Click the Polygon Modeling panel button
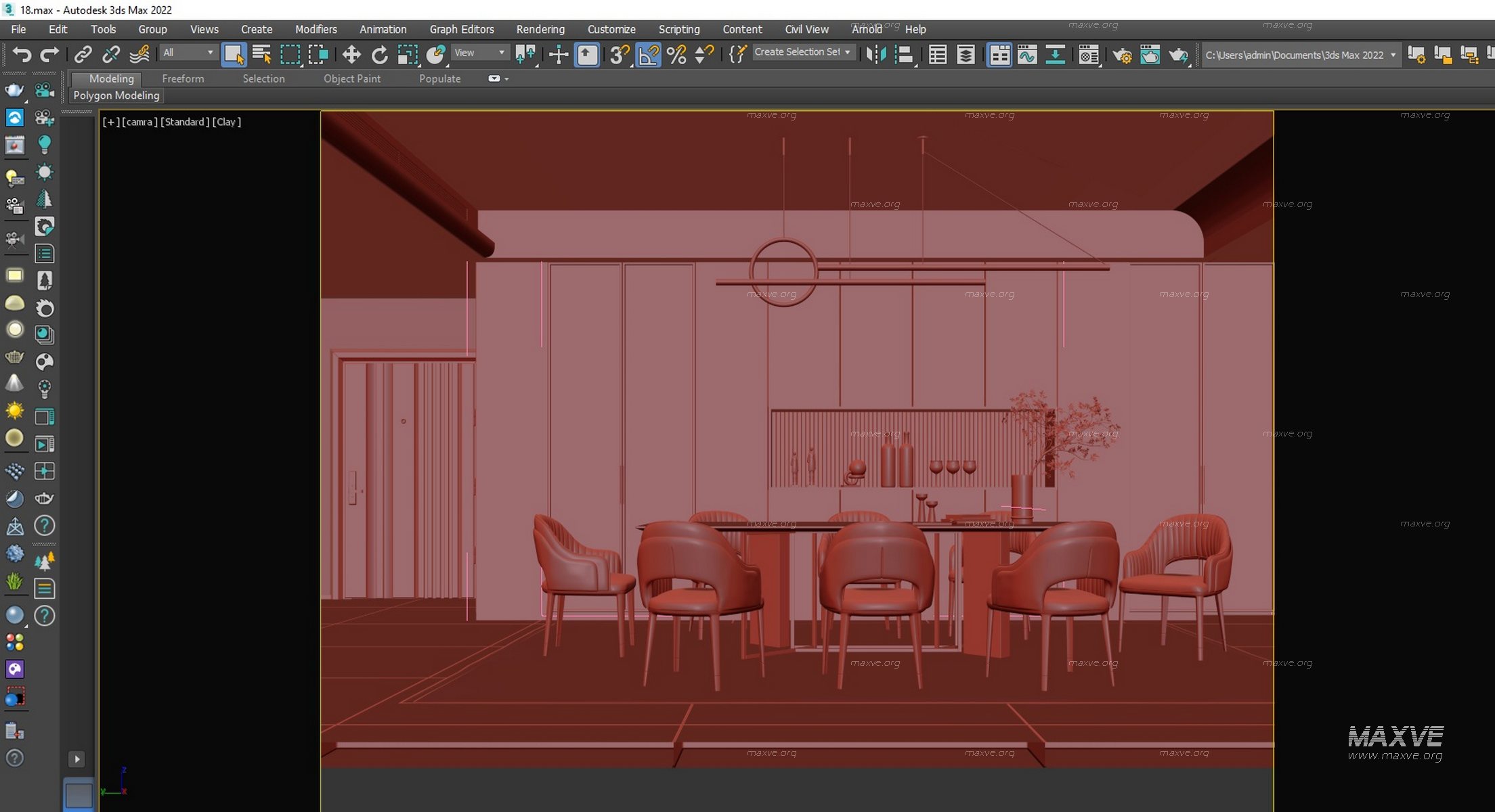The width and height of the screenshot is (1495, 812). pyautogui.click(x=116, y=95)
